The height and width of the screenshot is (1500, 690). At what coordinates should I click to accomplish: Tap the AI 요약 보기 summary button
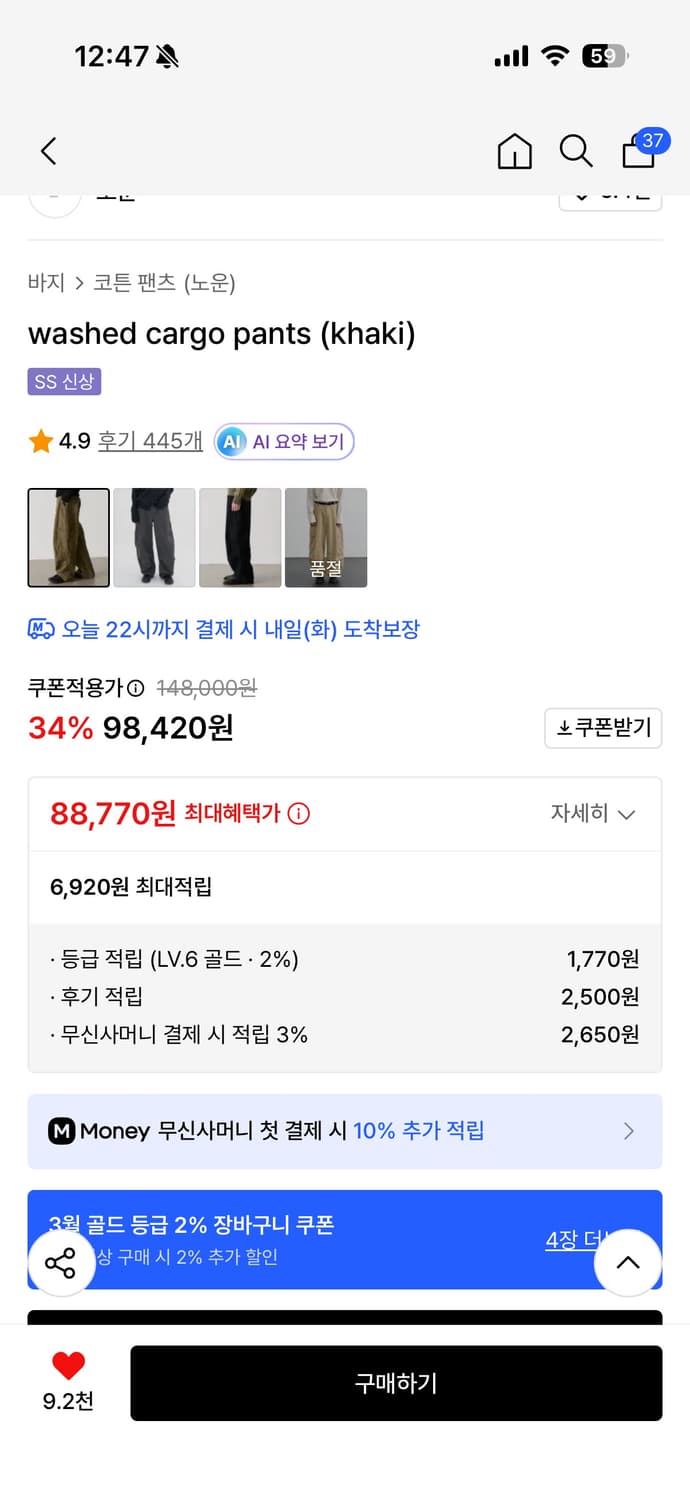(284, 441)
